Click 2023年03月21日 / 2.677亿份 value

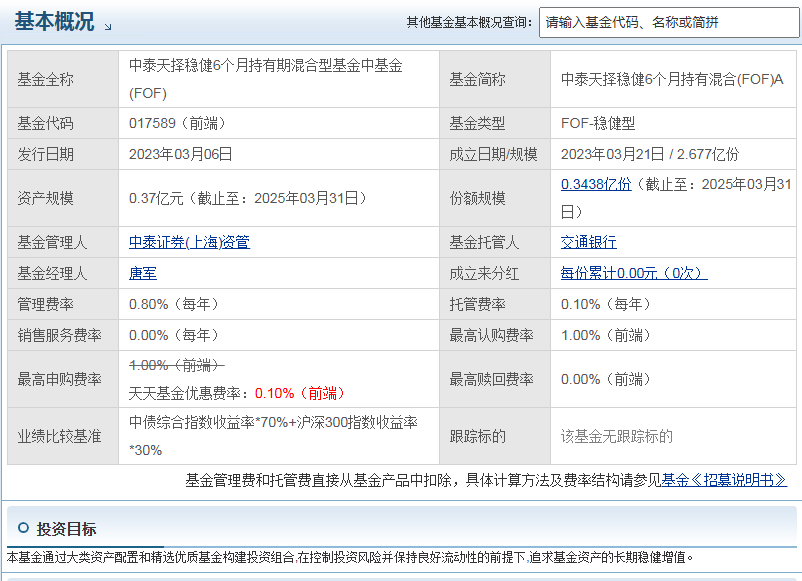650,154
